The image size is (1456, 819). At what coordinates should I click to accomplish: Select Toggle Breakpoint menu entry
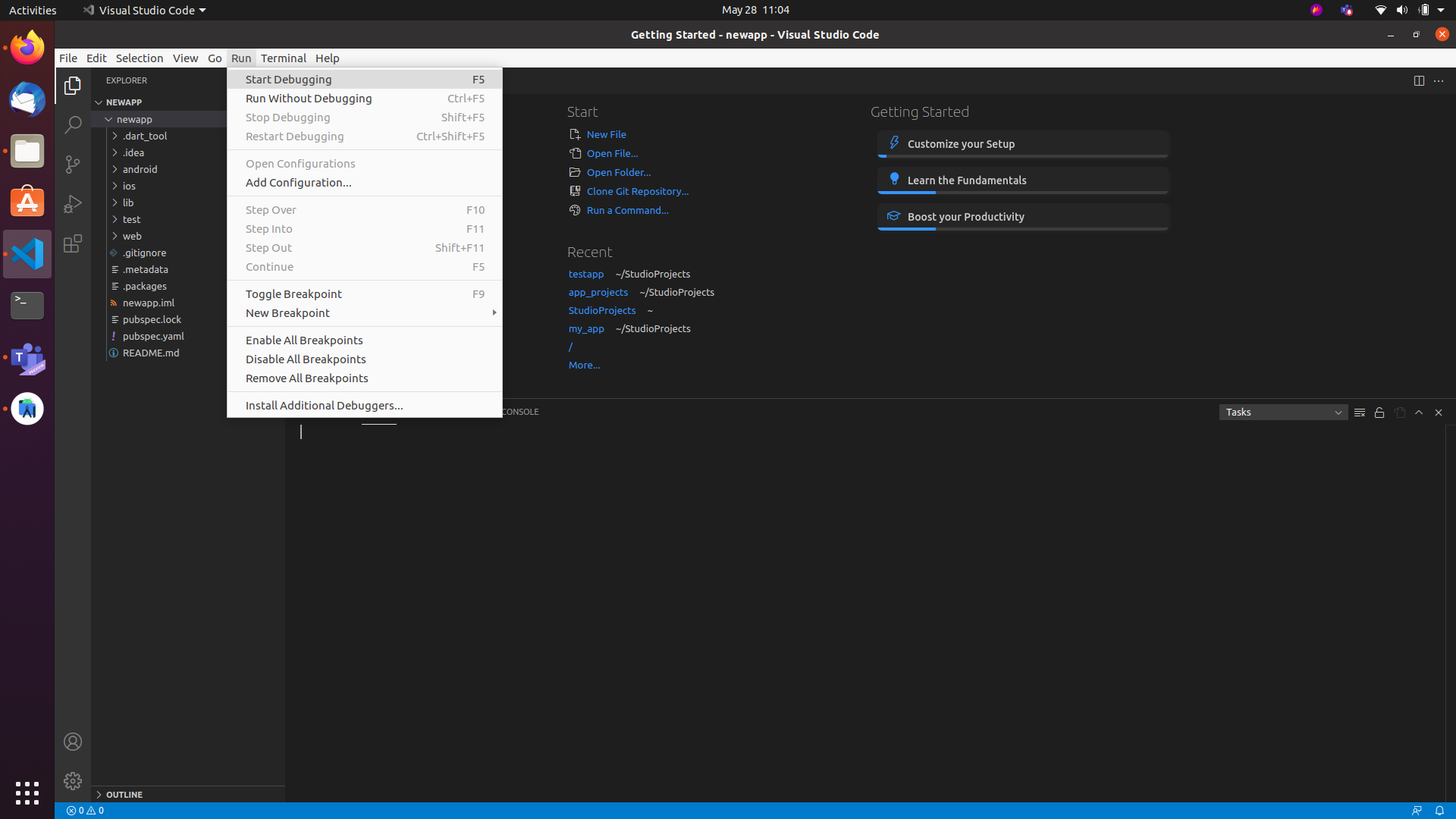point(293,294)
